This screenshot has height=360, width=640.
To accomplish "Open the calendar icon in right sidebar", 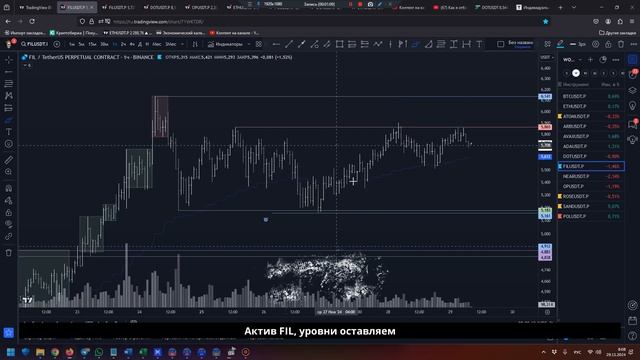I will [632, 321].
